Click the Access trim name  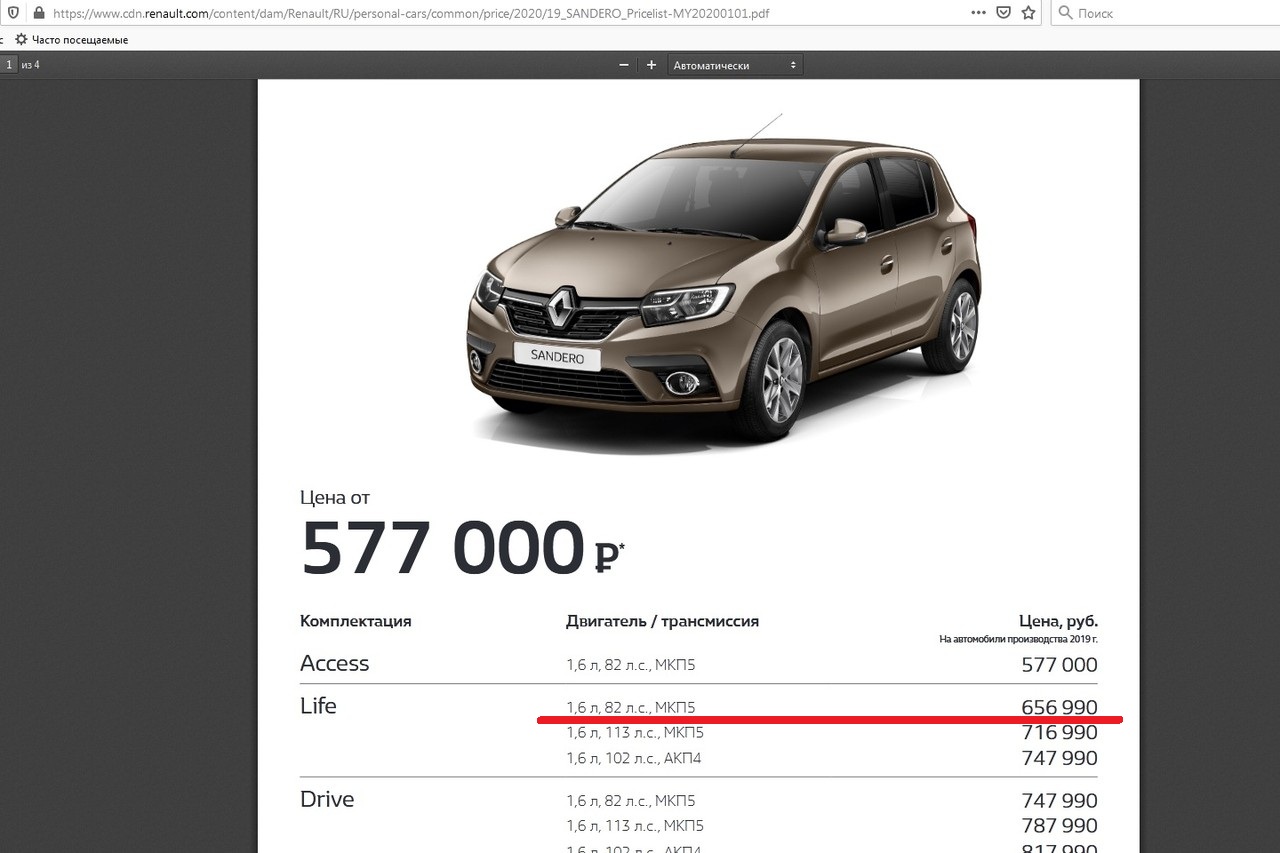335,664
